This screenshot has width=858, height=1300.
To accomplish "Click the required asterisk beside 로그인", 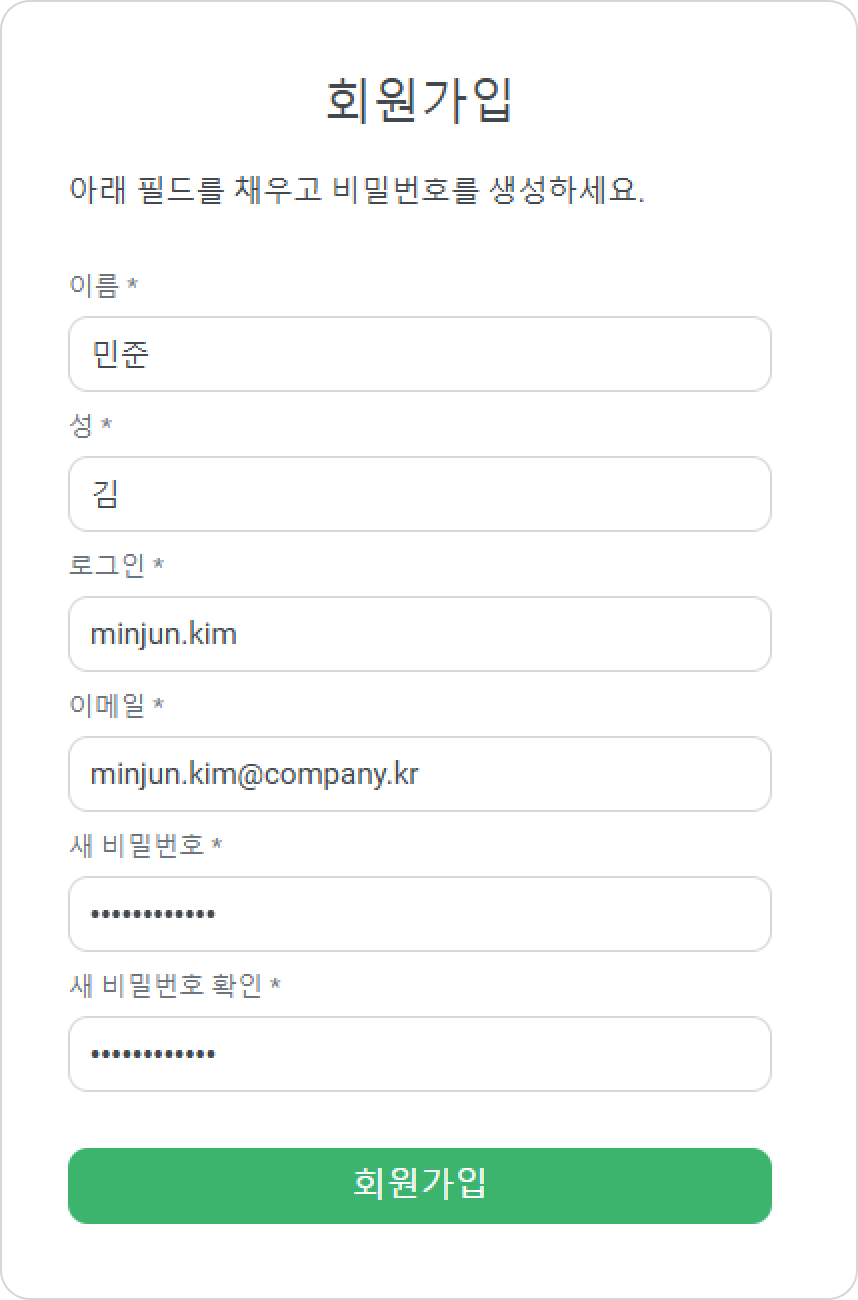I will (x=159, y=565).
